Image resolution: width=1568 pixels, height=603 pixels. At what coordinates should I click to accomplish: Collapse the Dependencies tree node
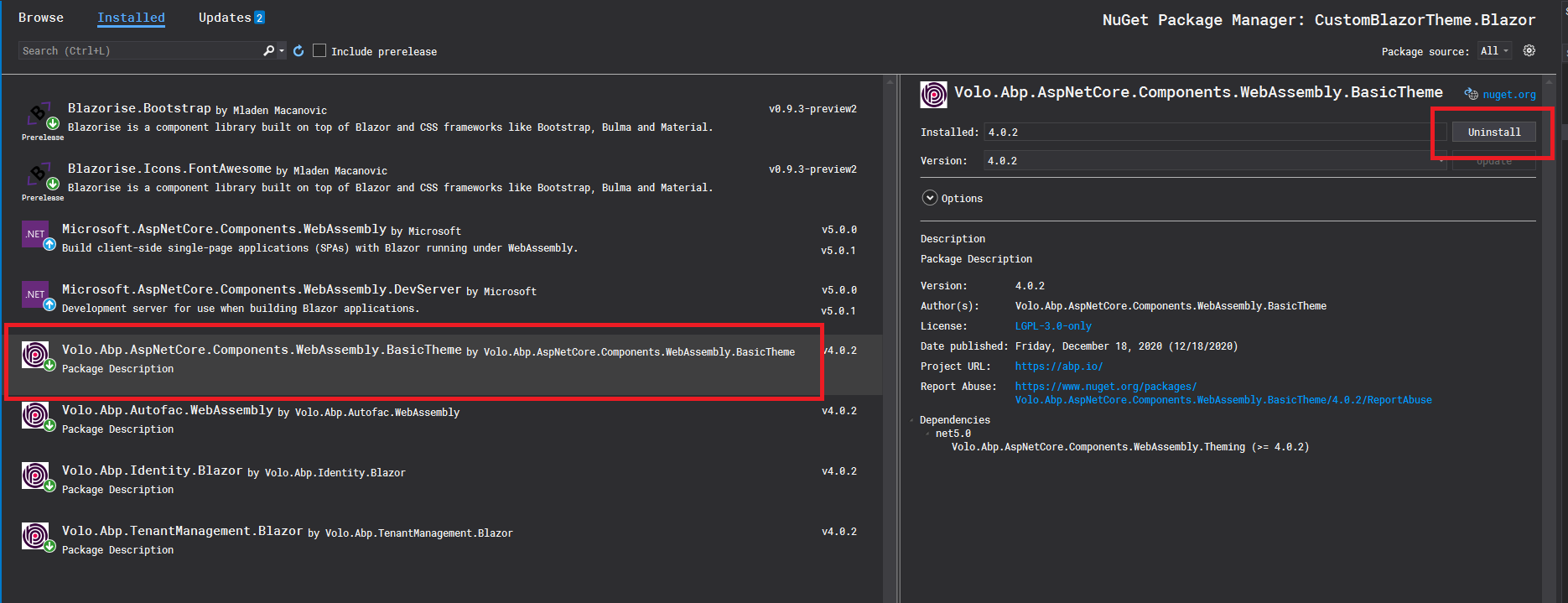click(912, 420)
